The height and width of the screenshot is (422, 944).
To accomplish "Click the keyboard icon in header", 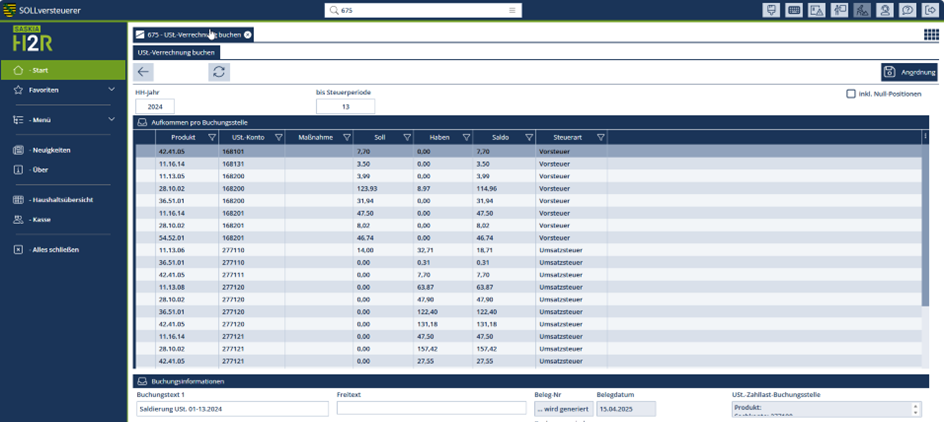I will [x=794, y=10].
